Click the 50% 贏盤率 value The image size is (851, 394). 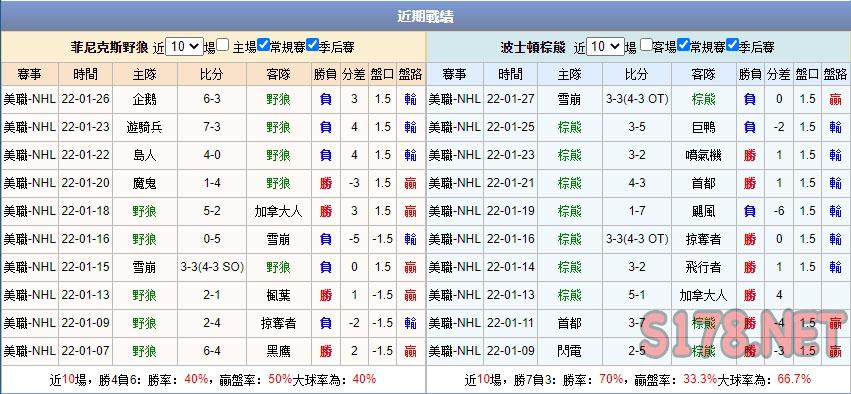click(281, 379)
